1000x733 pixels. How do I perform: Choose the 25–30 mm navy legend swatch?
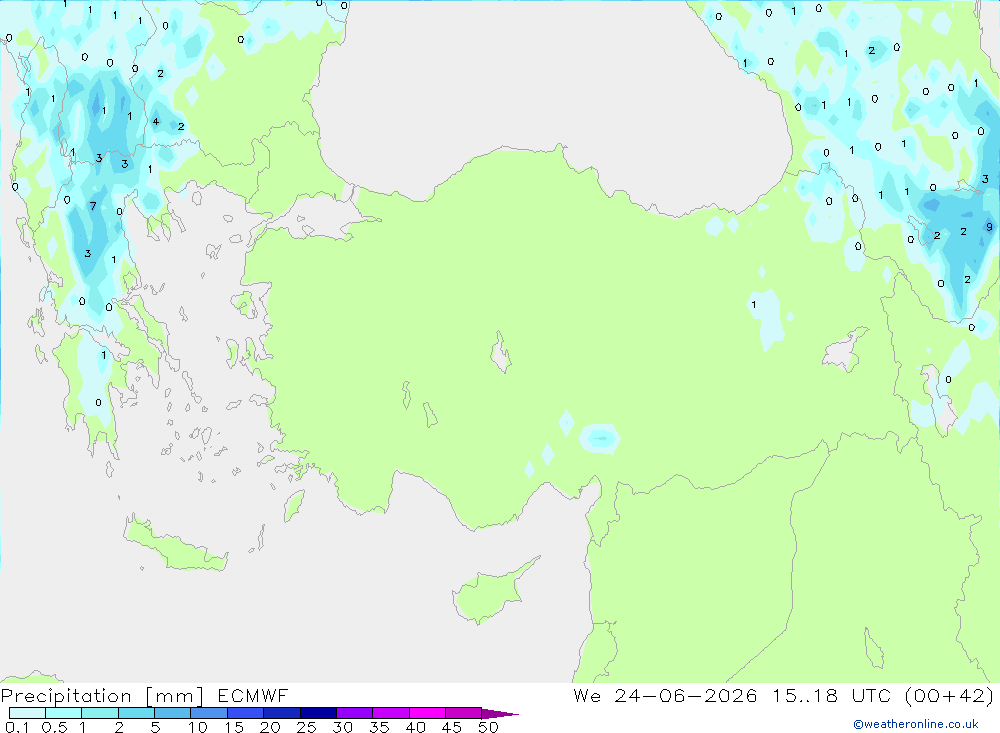318,713
